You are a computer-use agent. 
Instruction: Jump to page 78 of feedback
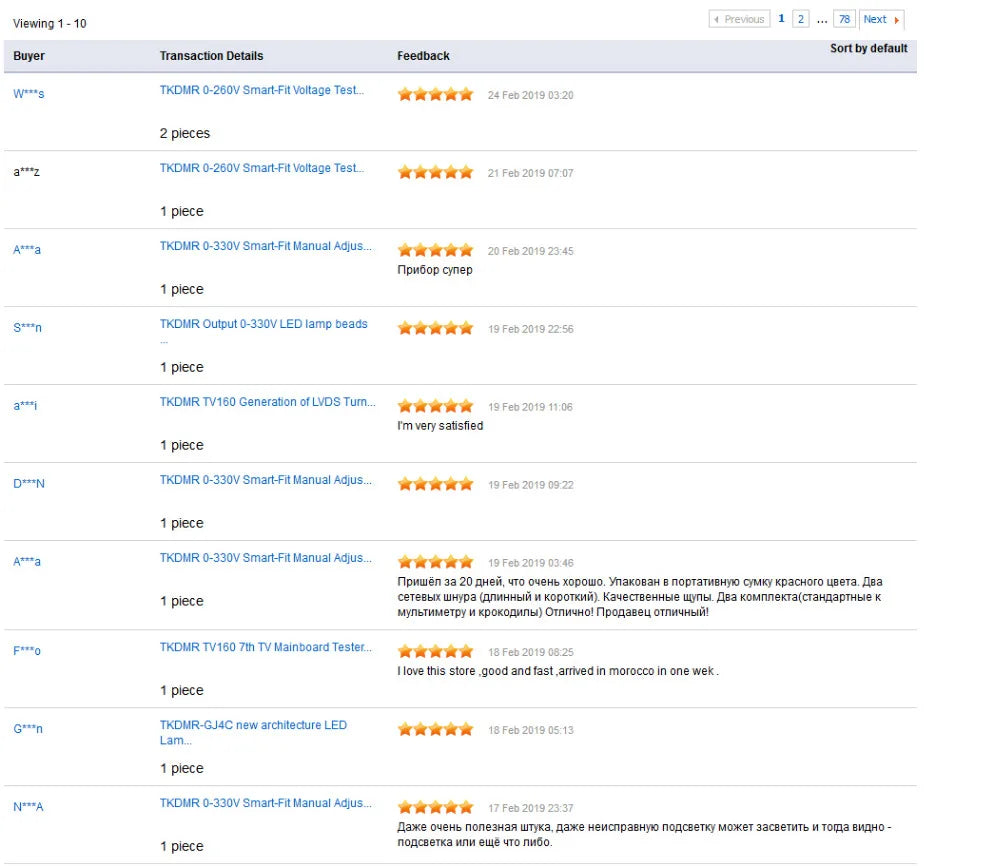845,19
